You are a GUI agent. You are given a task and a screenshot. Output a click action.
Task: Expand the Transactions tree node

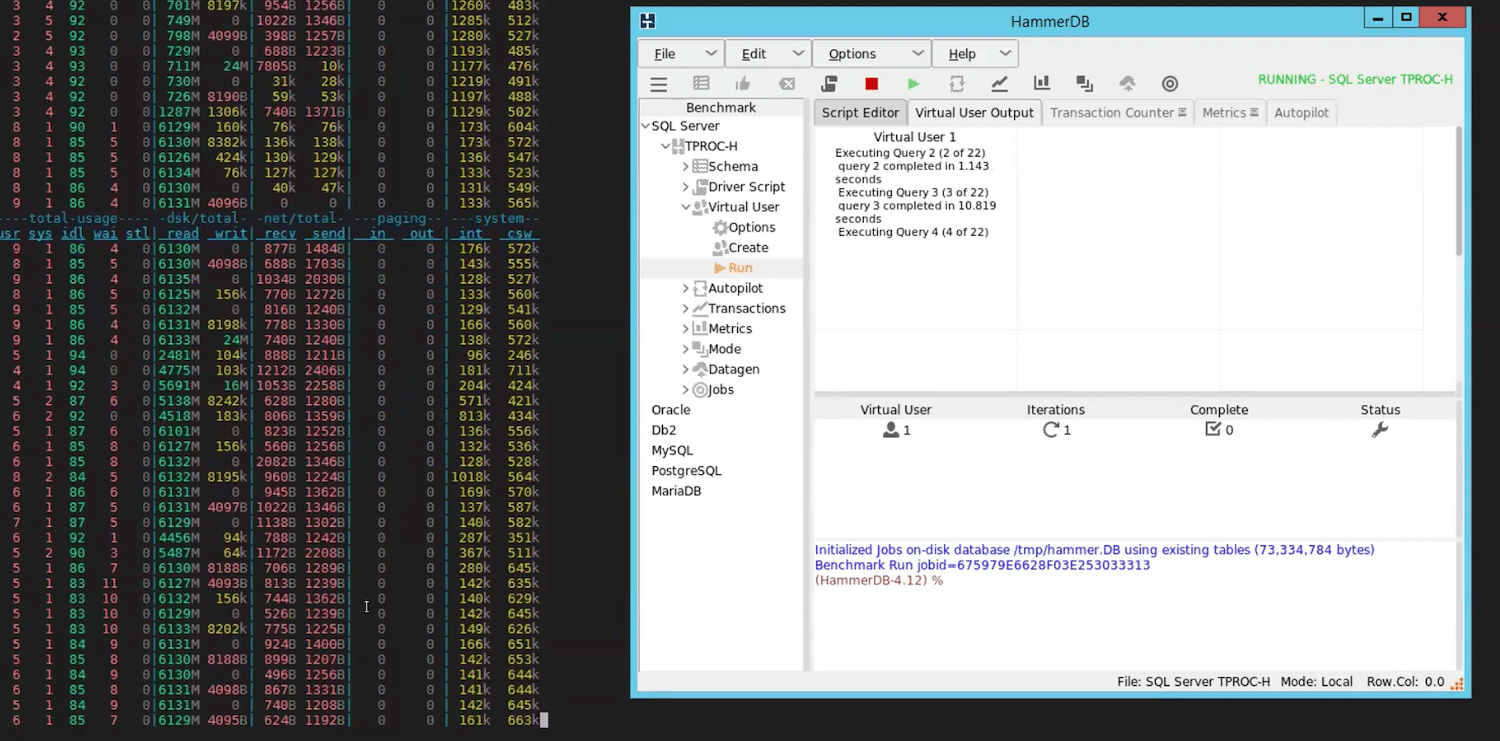[686, 308]
